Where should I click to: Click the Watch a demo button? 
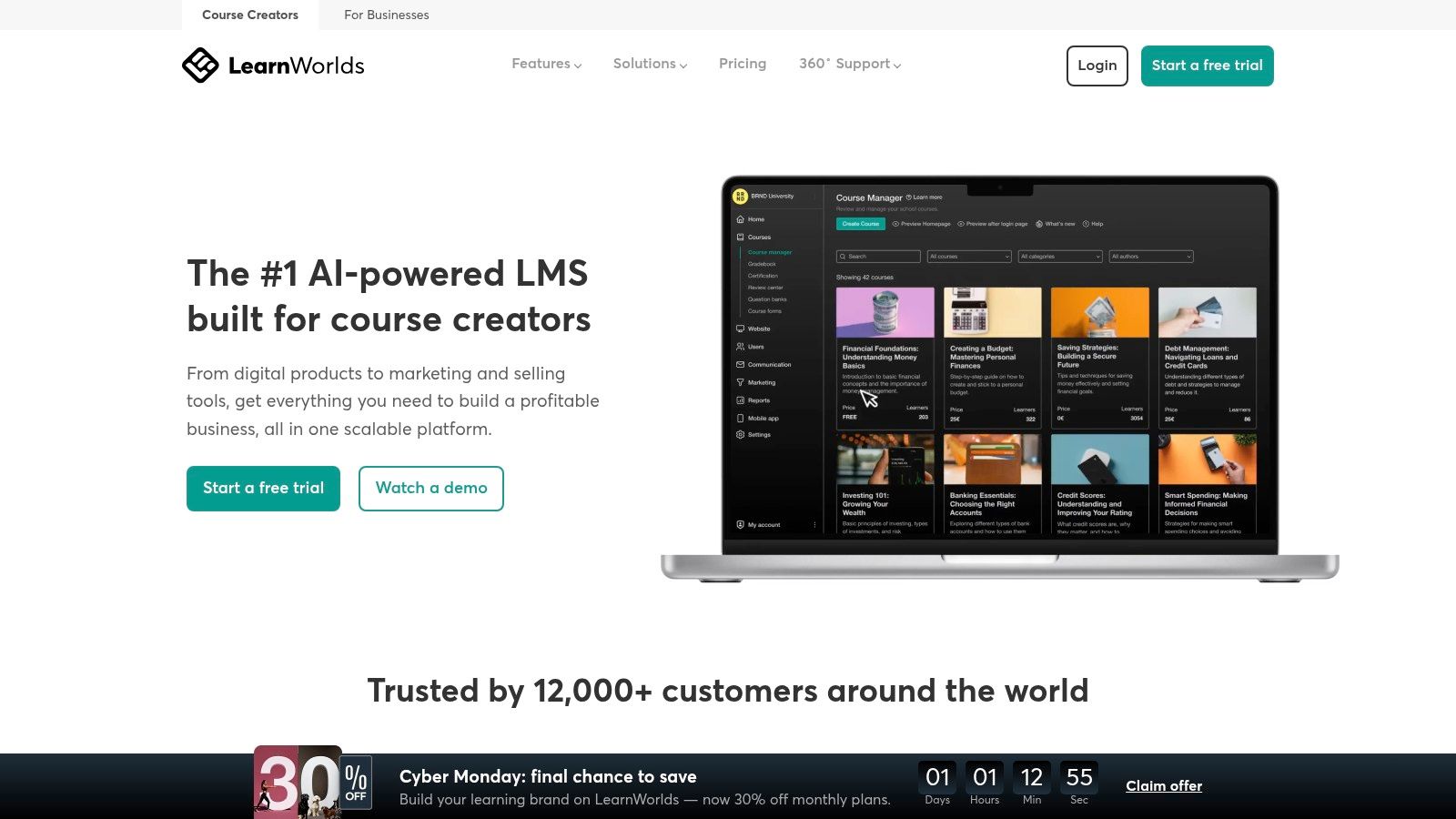click(430, 488)
